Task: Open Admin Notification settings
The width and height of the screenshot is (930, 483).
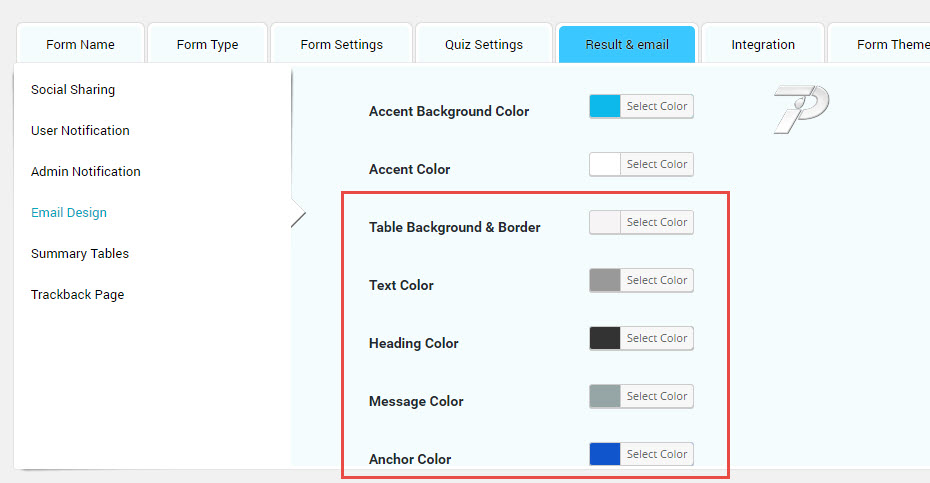Action: click(86, 171)
